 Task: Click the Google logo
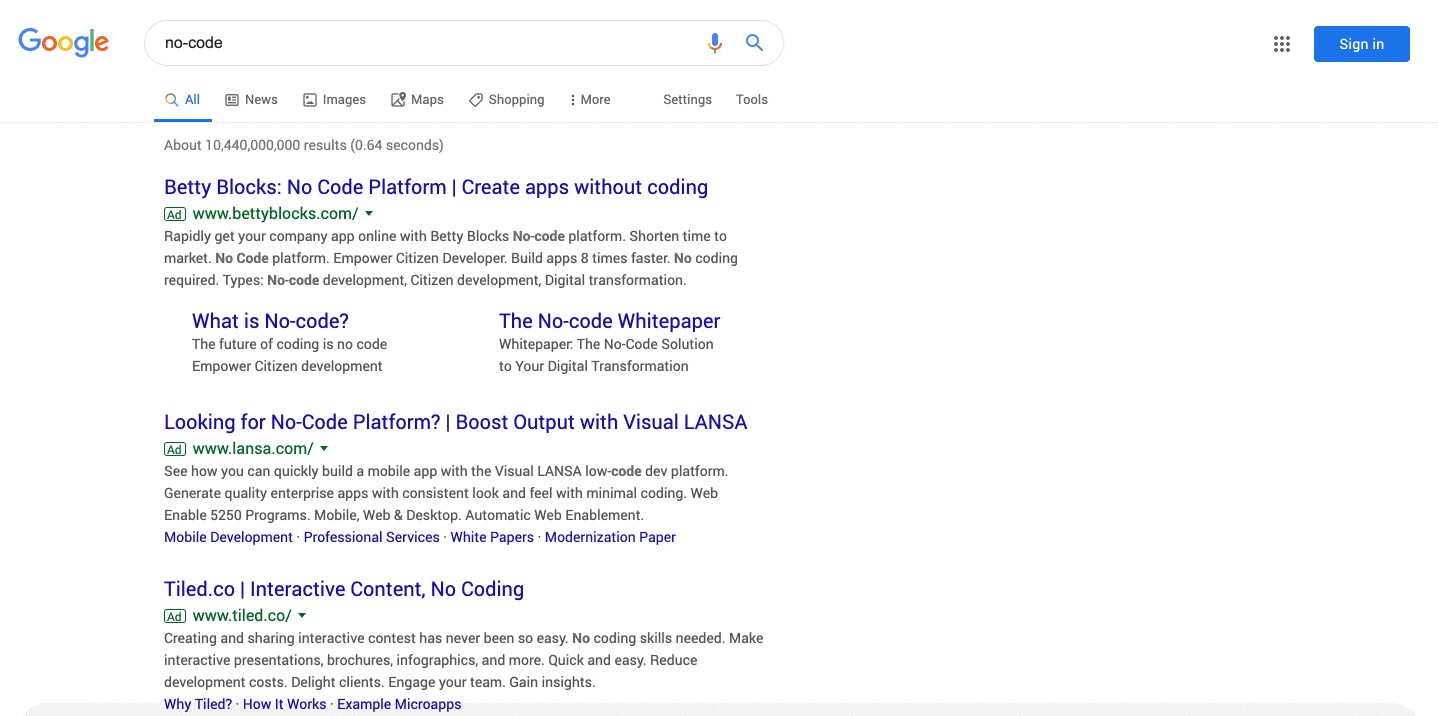click(64, 42)
